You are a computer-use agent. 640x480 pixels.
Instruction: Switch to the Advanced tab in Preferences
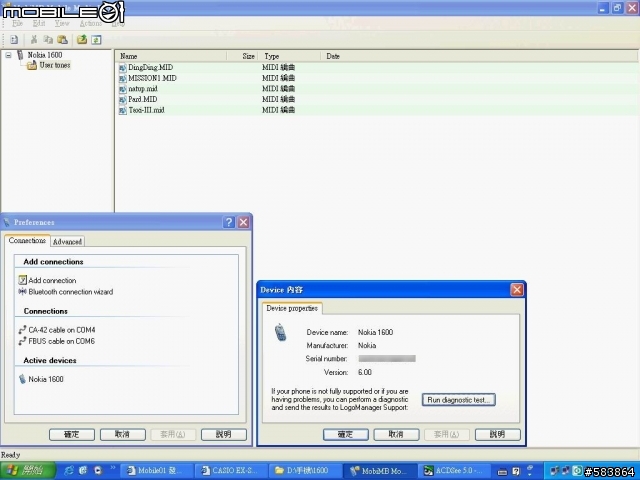point(67,242)
